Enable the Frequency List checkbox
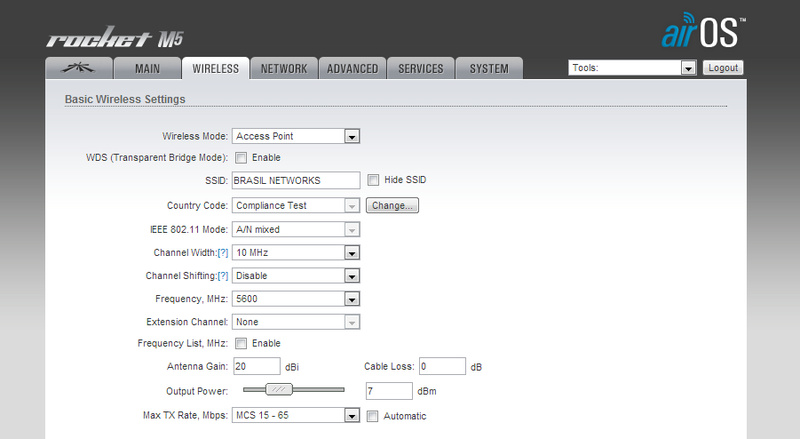 [241, 344]
